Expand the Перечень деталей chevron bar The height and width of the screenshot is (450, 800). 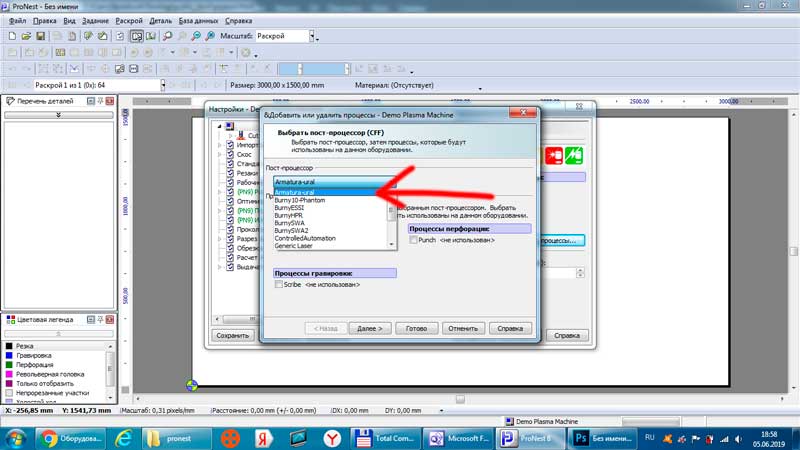point(59,115)
